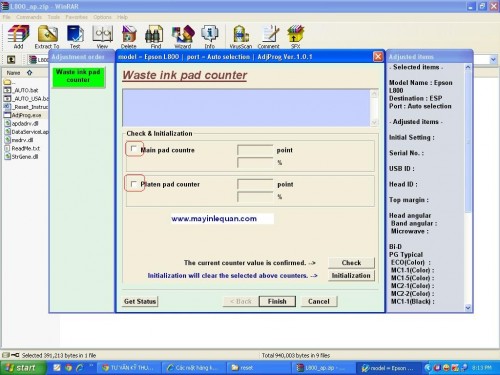
Task: Click the Waste ink pad counter green button
Action: (x=78, y=77)
